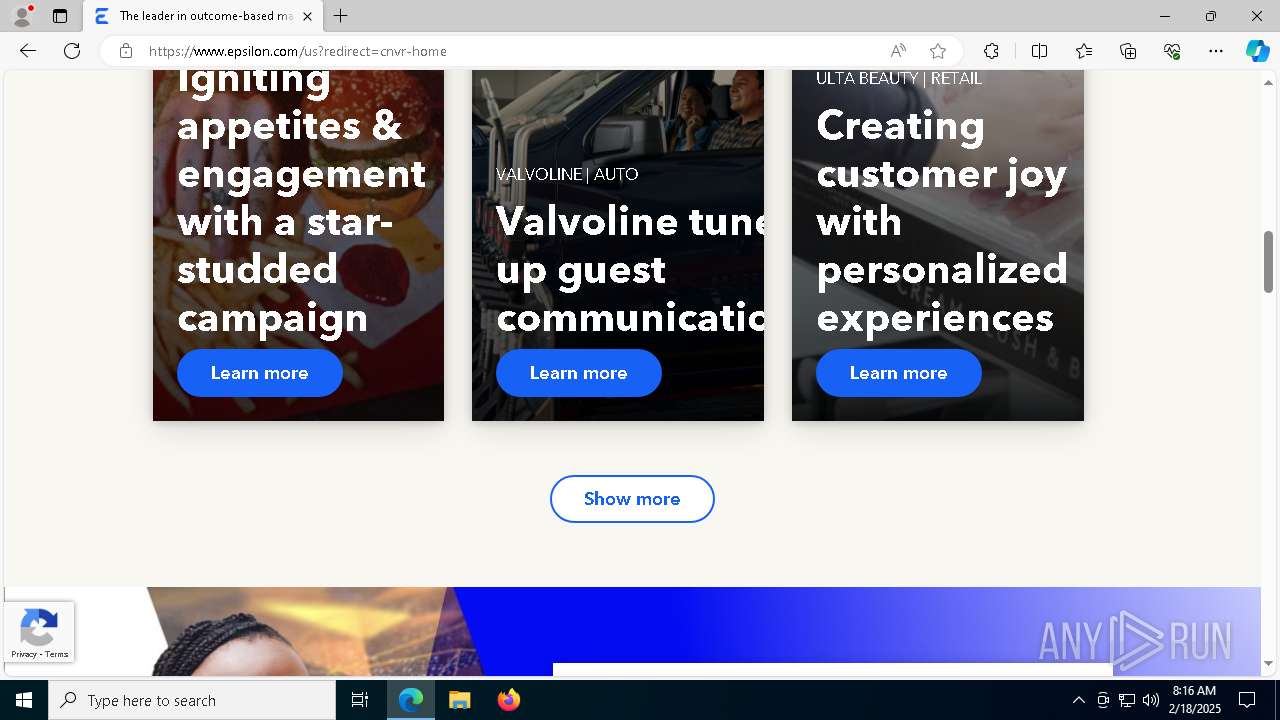Open the Collections icon

point(1128,51)
